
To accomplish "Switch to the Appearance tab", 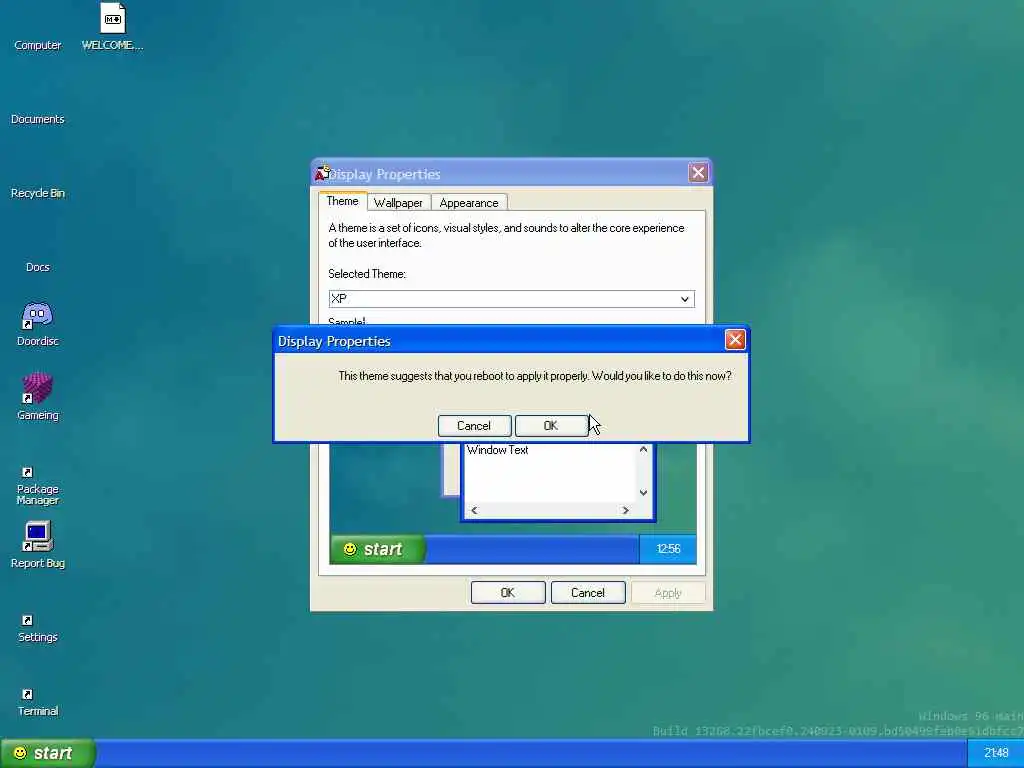I will point(469,203).
